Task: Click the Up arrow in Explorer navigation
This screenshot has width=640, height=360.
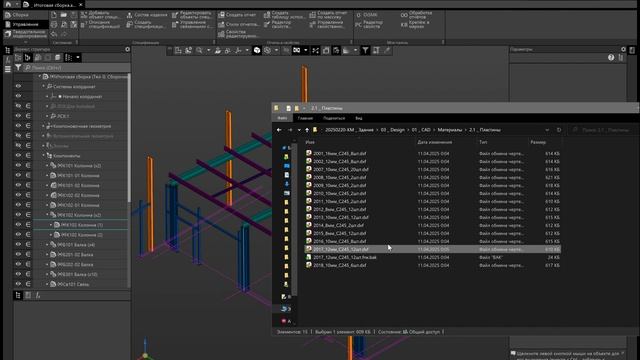Action: (307, 130)
